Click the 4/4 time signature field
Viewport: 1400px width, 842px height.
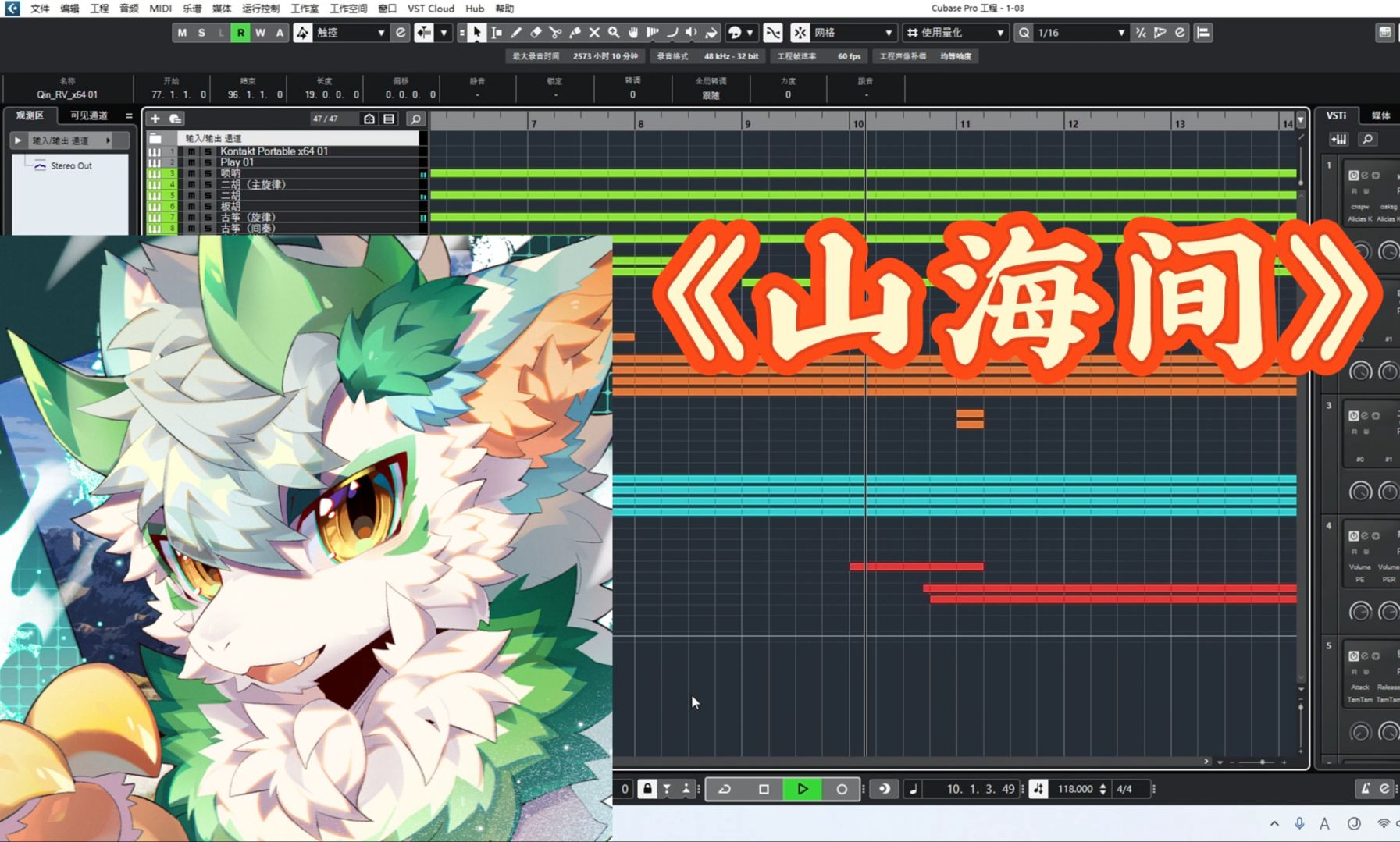click(1124, 789)
